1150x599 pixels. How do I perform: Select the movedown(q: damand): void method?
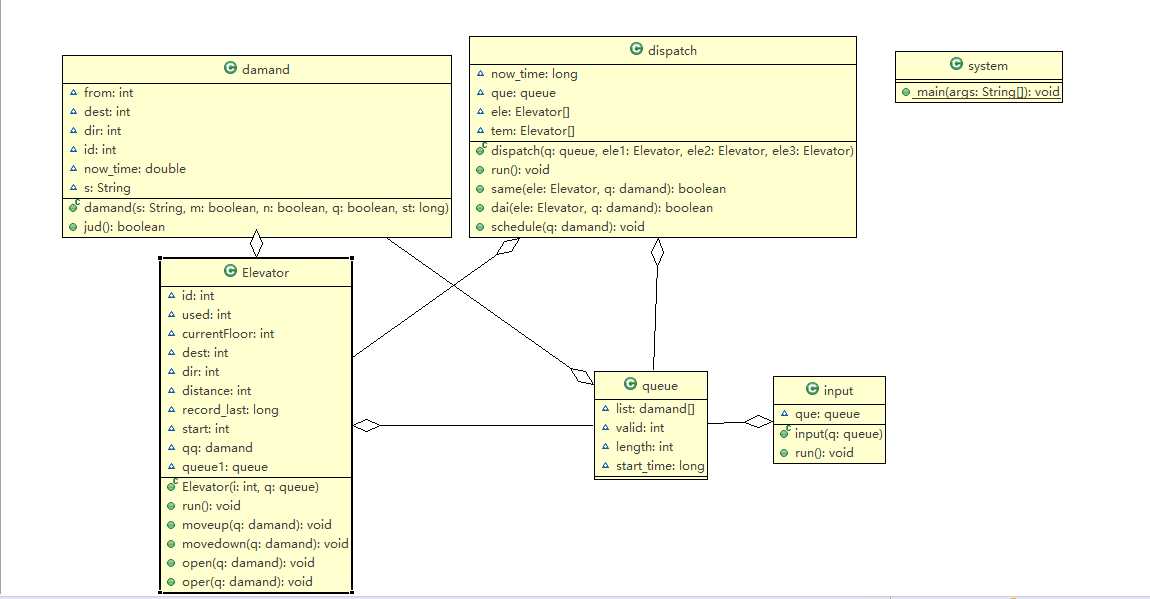pyautogui.click(x=265, y=544)
